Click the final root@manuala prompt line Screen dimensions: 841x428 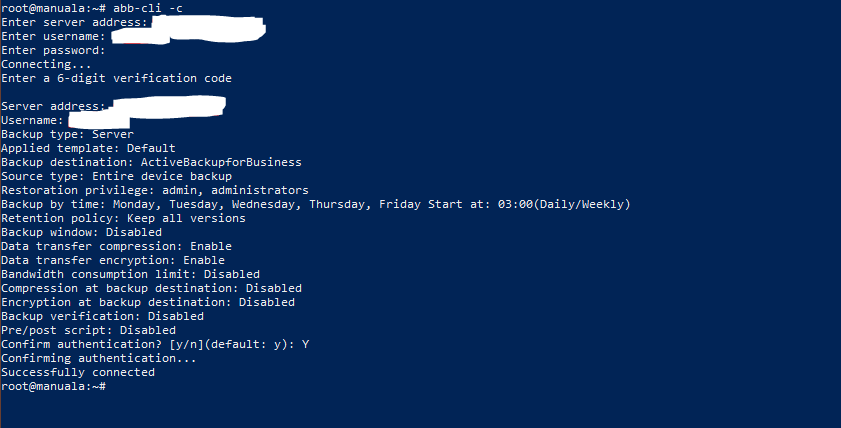coord(52,386)
